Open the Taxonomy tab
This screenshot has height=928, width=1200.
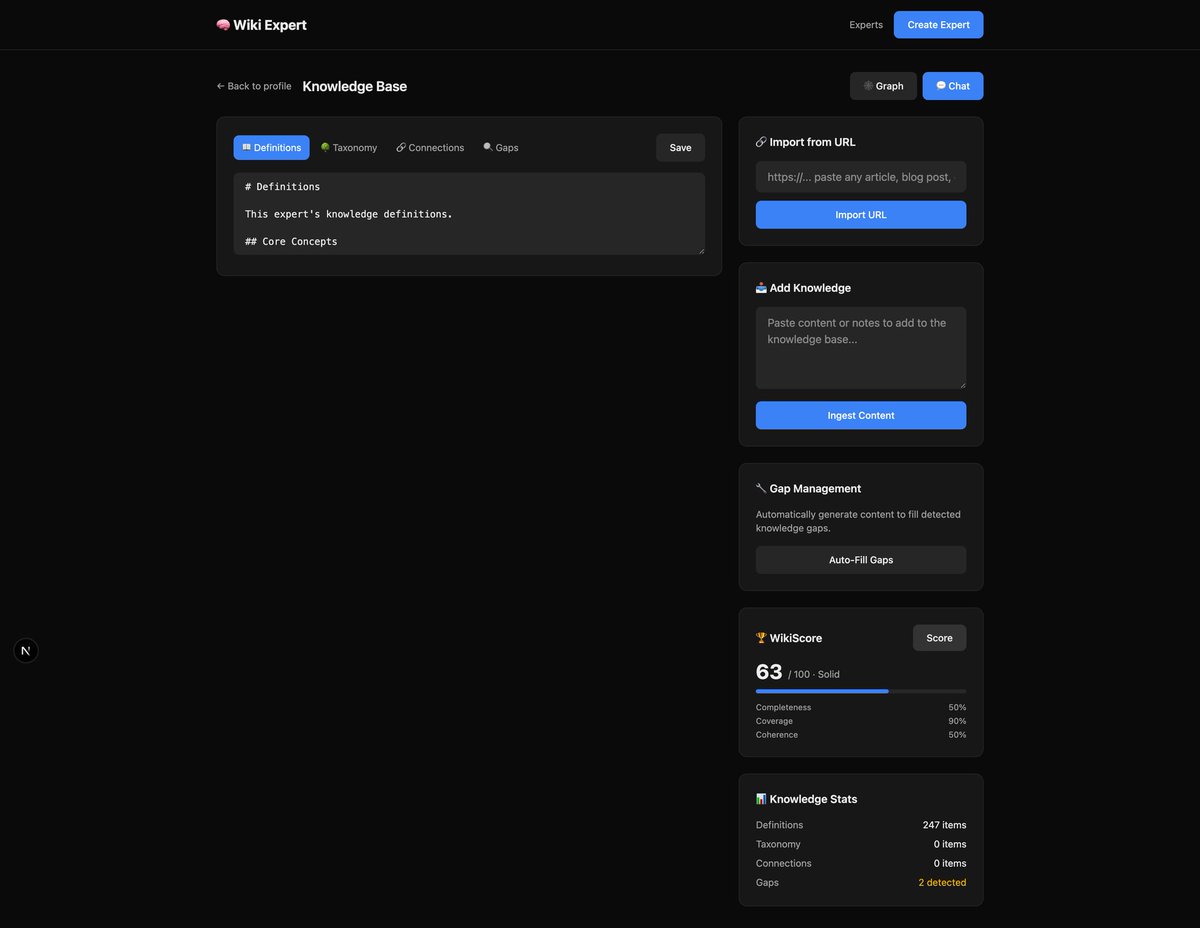[349, 148]
